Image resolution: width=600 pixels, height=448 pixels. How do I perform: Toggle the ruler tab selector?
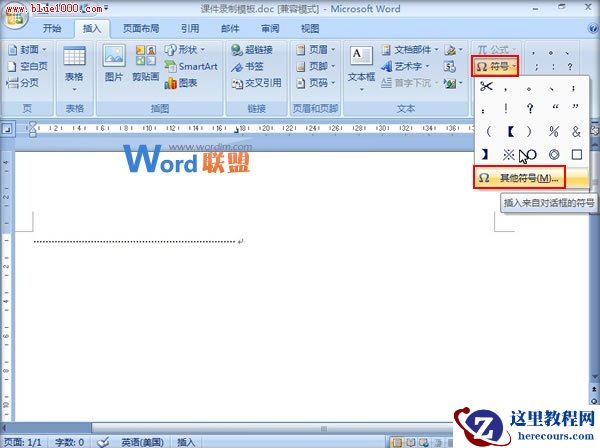click(x=7, y=129)
